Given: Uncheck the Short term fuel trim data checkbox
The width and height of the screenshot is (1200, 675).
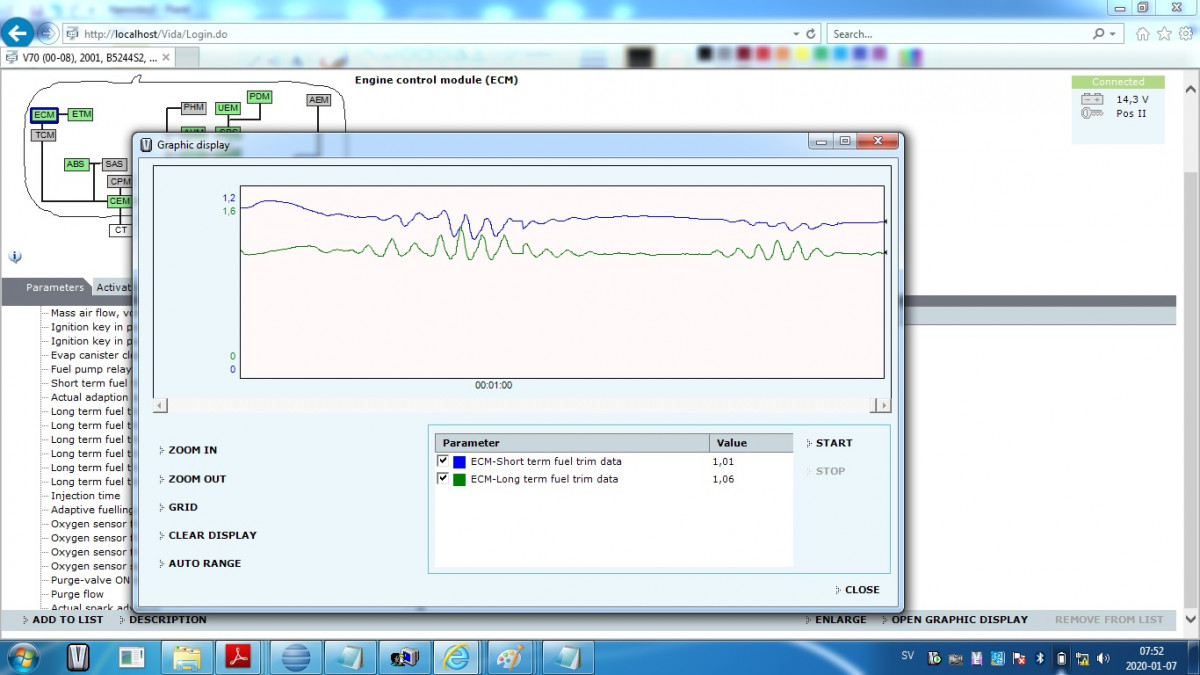Looking at the screenshot, I should tap(443, 461).
